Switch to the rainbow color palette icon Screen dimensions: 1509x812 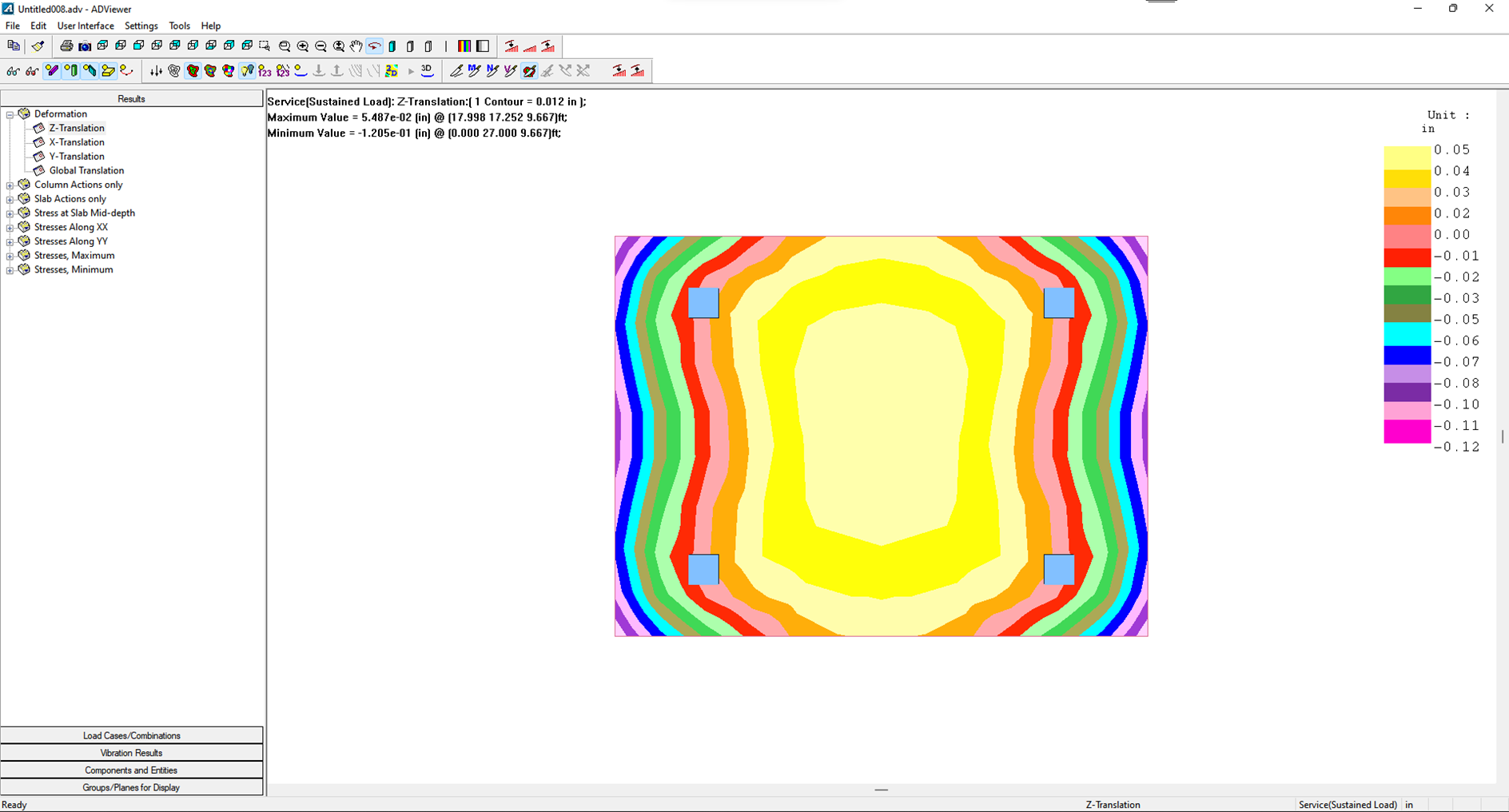click(x=464, y=46)
